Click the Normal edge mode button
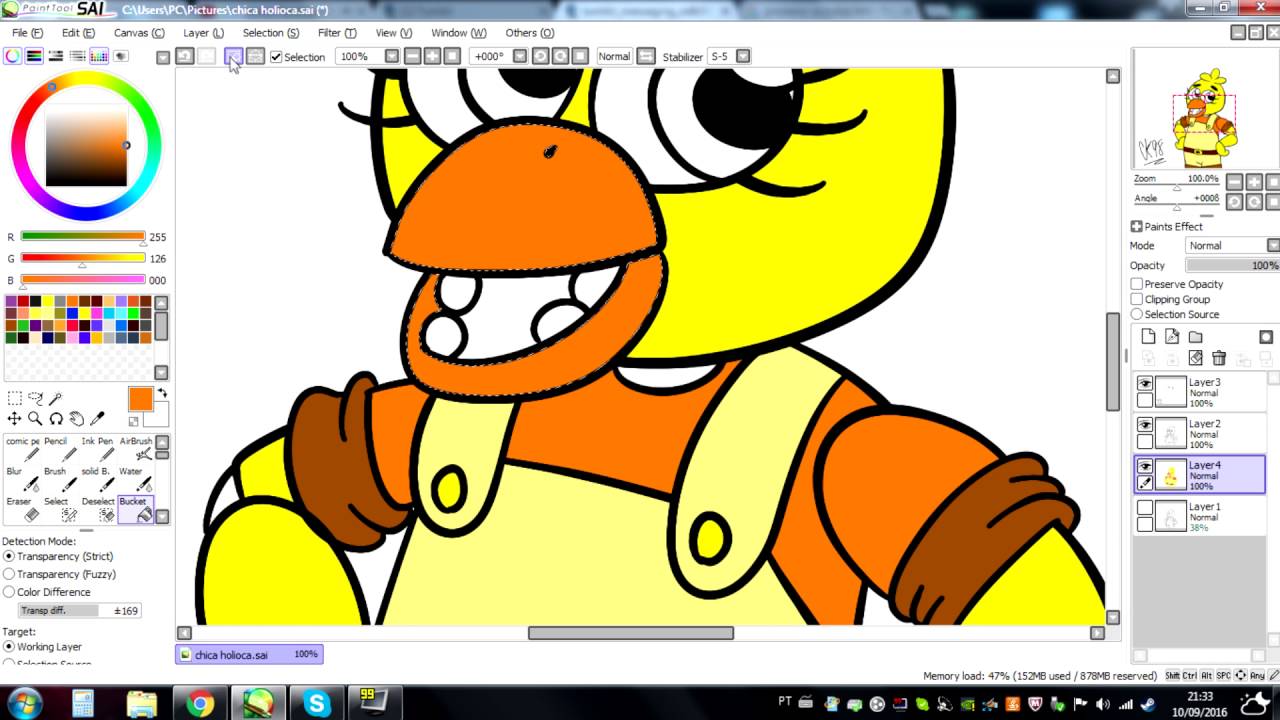Screen dimensions: 1280x720 point(614,56)
